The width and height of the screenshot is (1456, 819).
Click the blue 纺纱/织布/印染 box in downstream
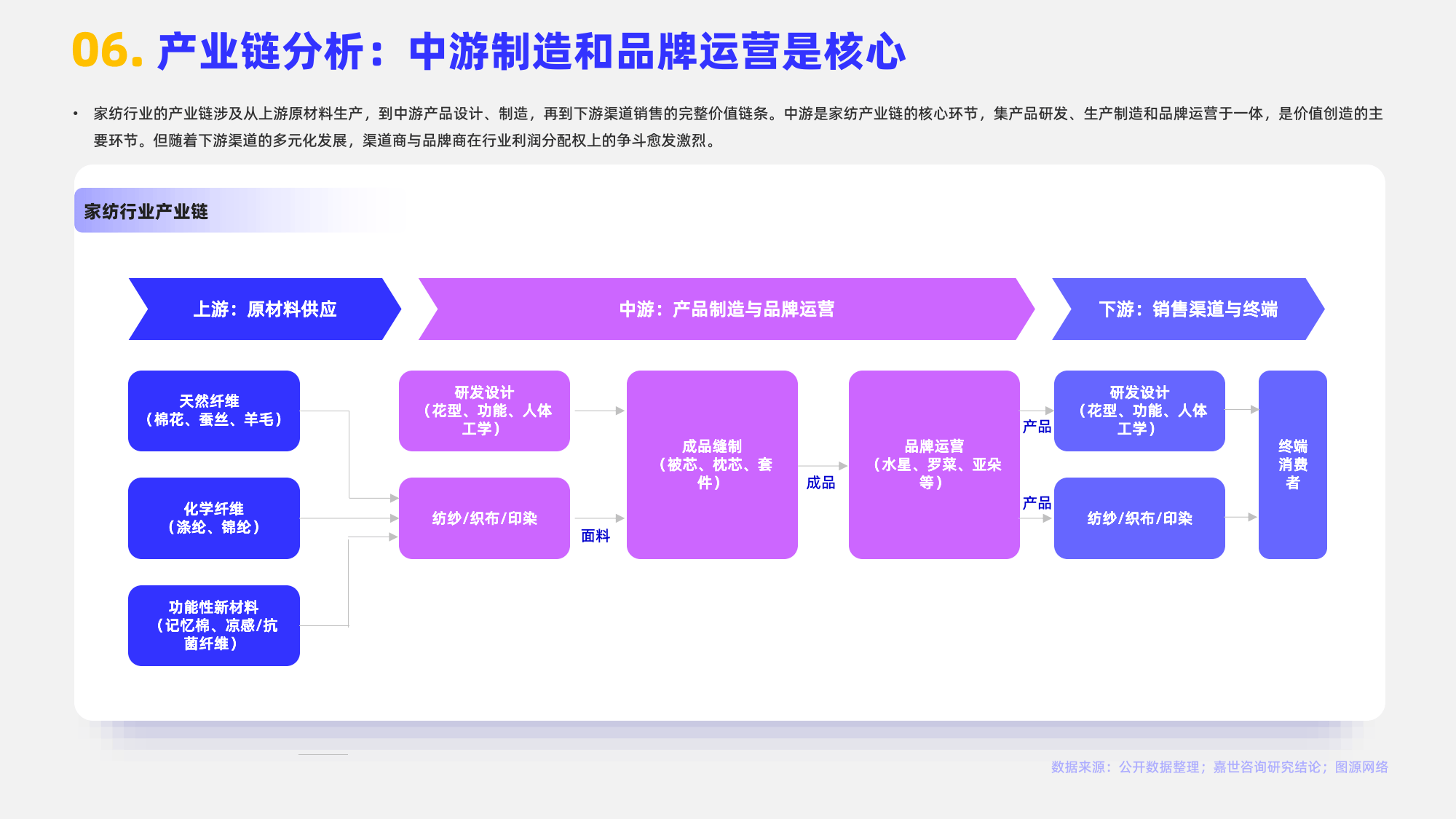pyautogui.click(x=1139, y=518)
